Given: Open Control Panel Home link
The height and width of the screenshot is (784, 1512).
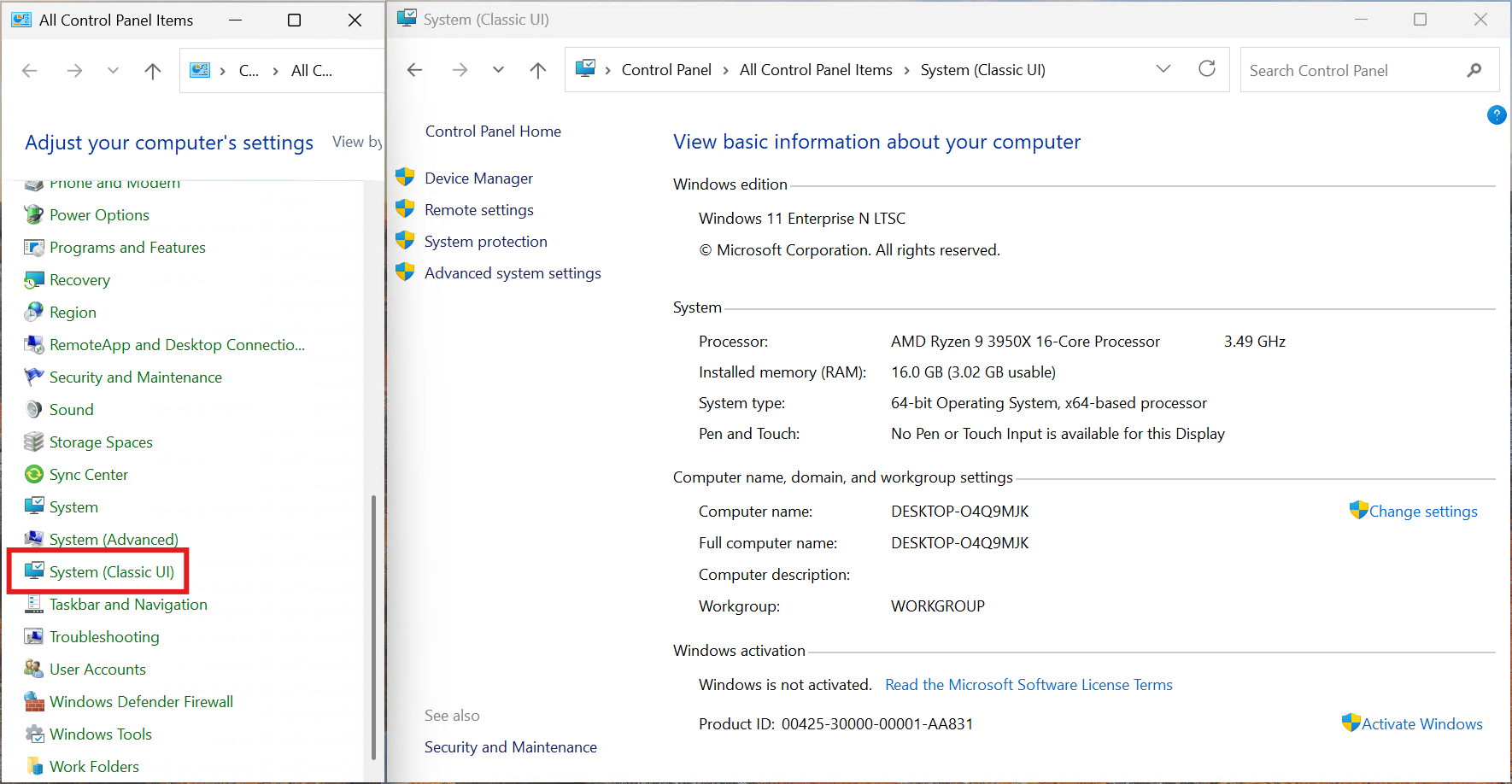Looking at the screenshot, I should (493, 132).
